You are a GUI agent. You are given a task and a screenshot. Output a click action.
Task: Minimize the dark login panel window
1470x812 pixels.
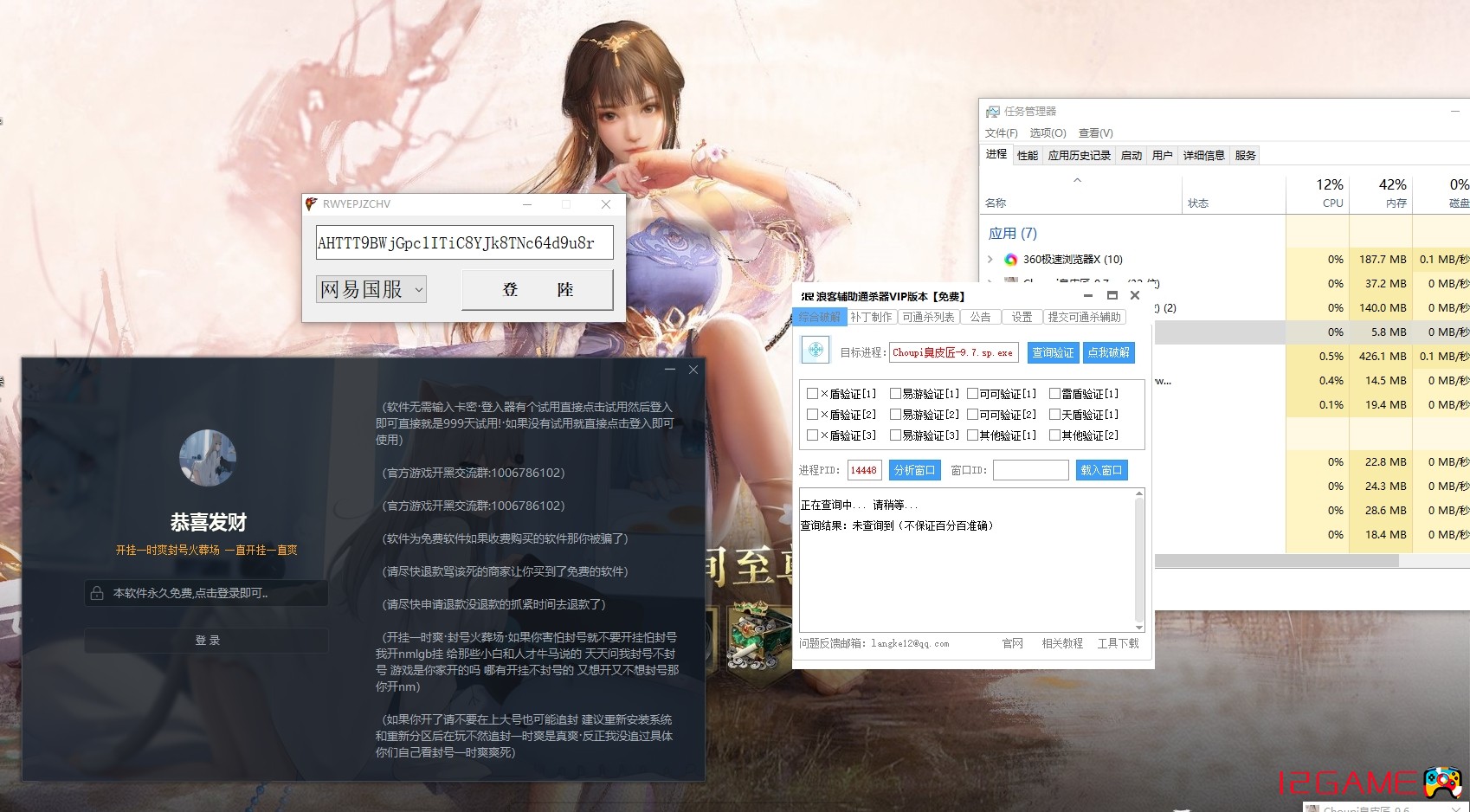pos(669,370)
